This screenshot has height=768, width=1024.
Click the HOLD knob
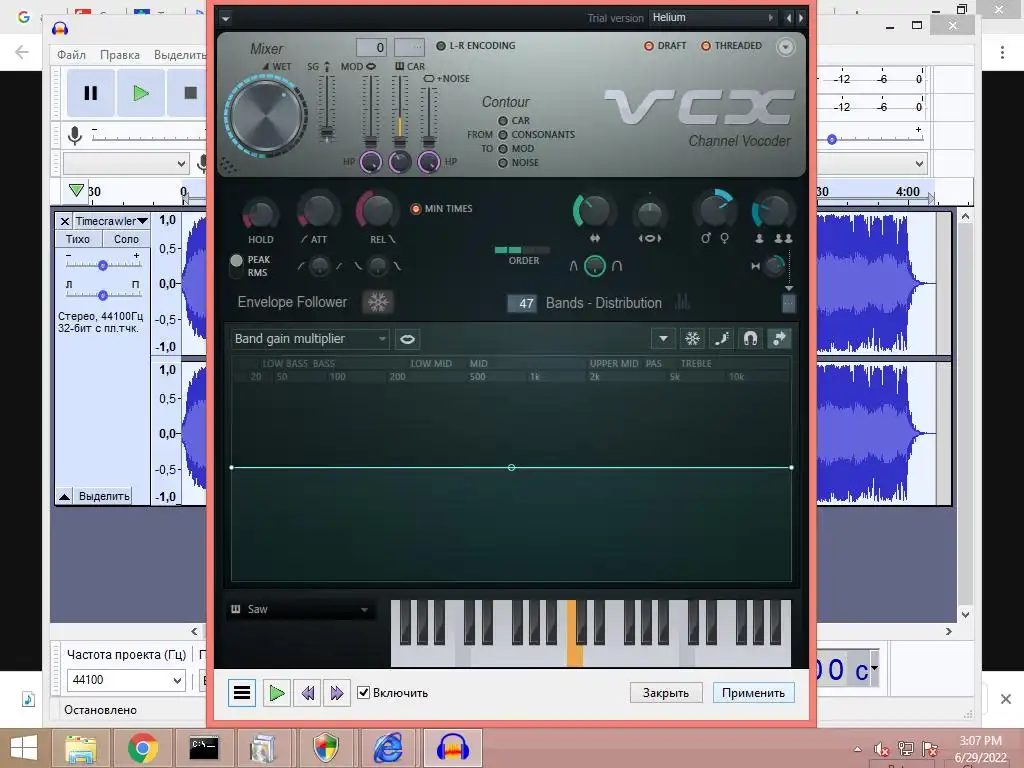point(260,214)
